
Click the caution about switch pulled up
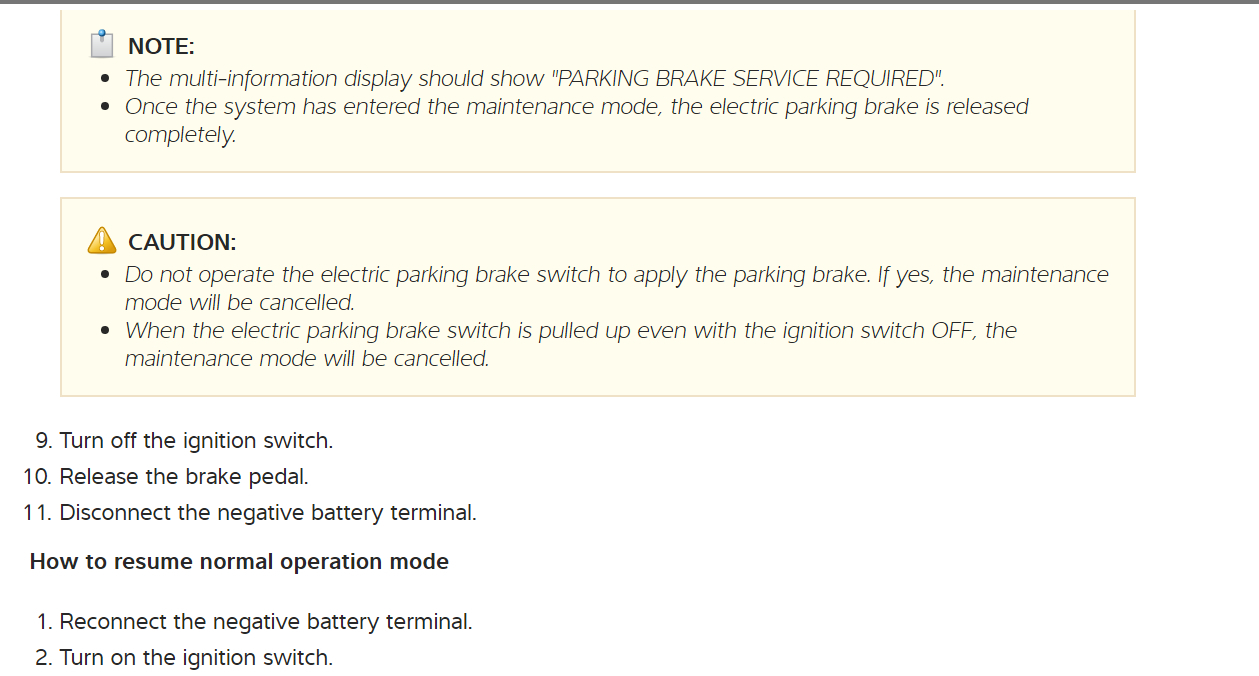[x=570, y=344]
